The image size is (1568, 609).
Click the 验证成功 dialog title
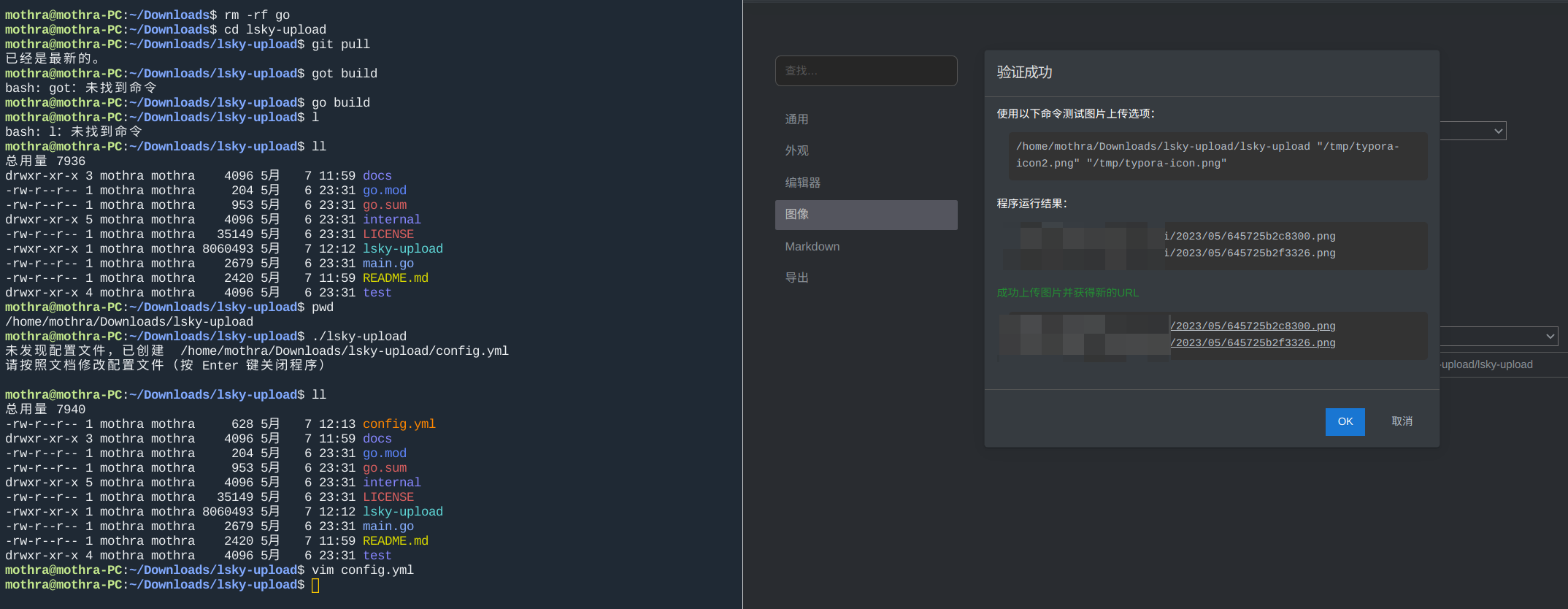1024,72
